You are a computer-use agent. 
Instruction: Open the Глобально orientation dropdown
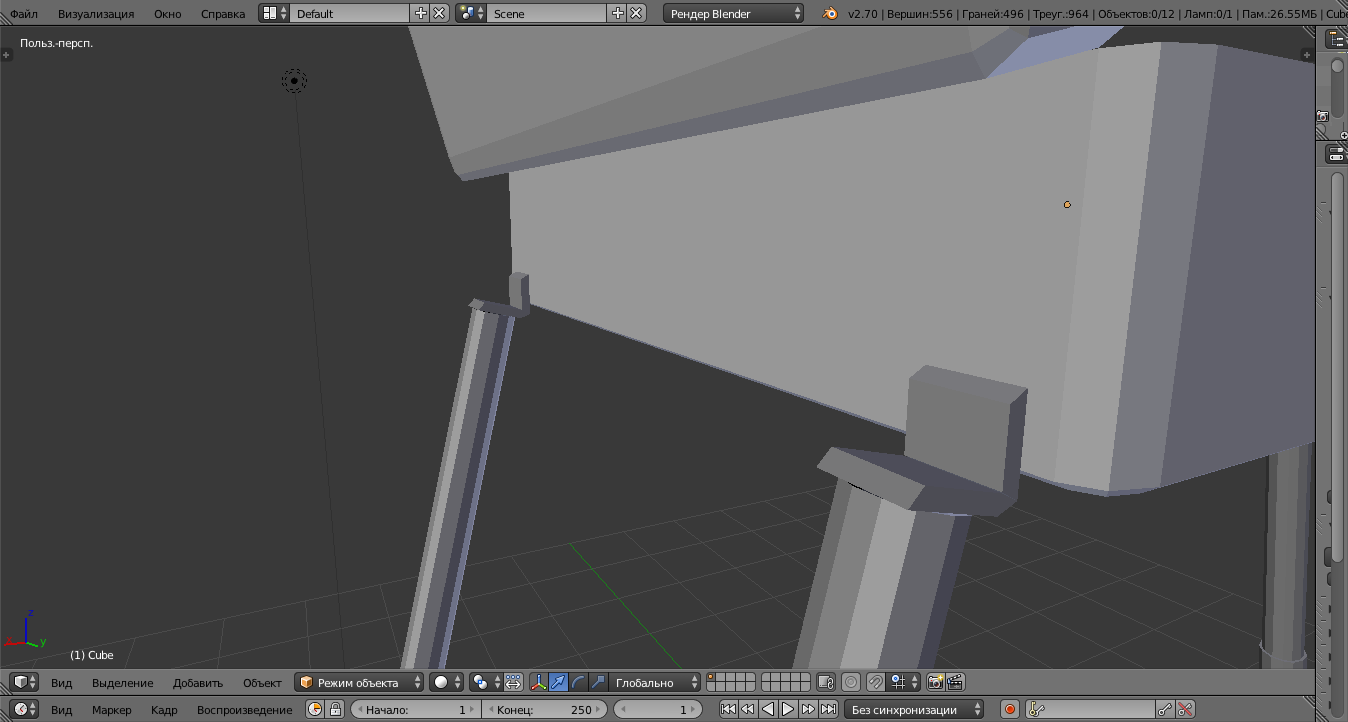[655, 682]
